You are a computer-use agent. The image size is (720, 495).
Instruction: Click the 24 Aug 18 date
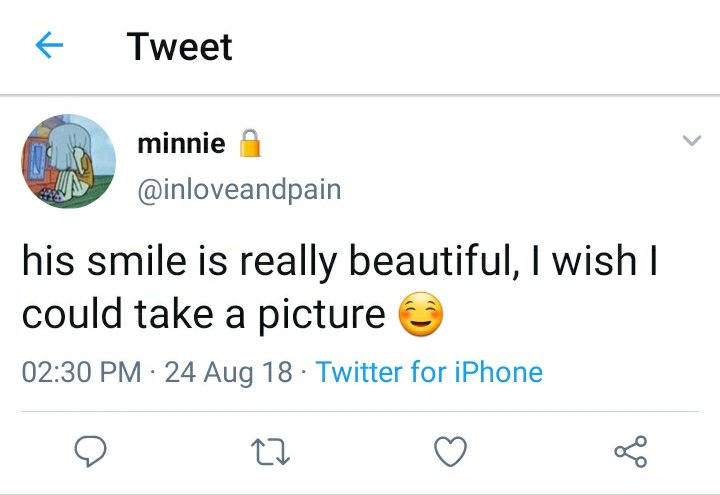coord(228,371)
